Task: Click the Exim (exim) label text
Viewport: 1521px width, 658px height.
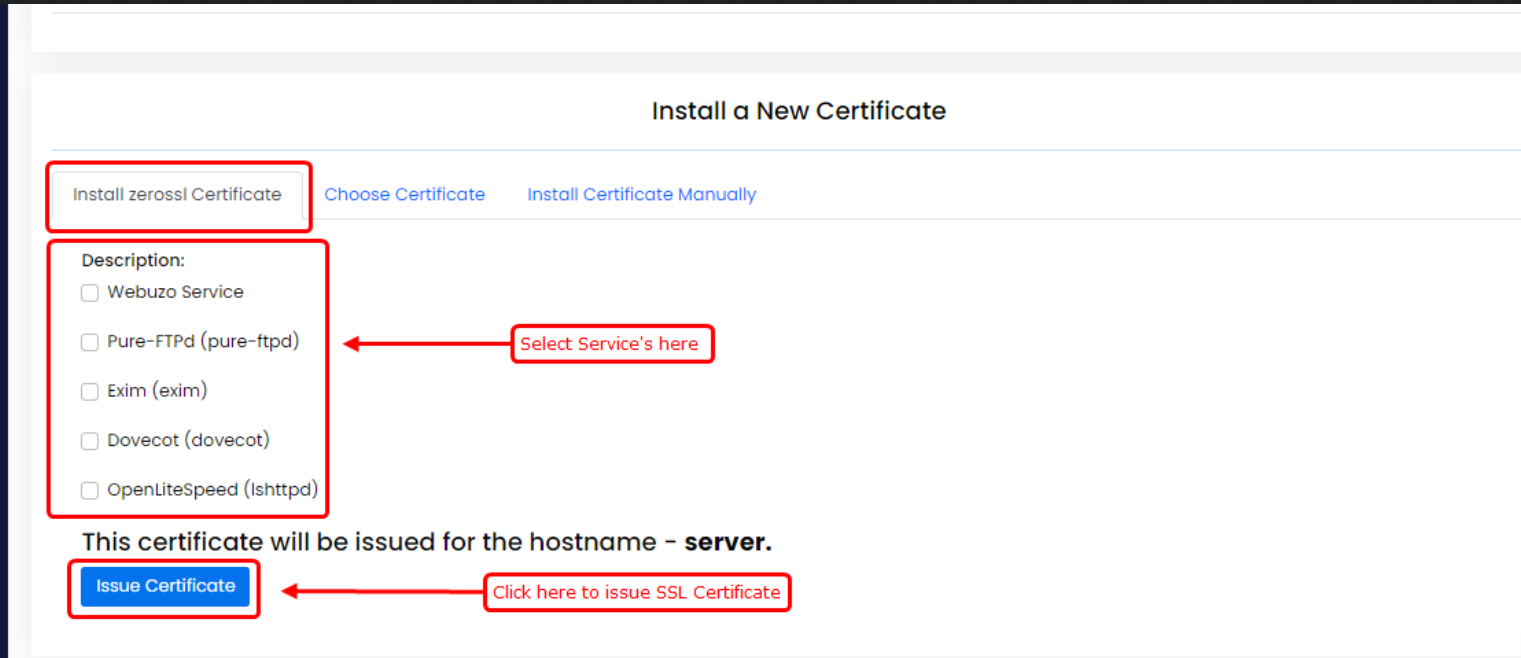Action: pyautogui.click(x=157, y=391)
